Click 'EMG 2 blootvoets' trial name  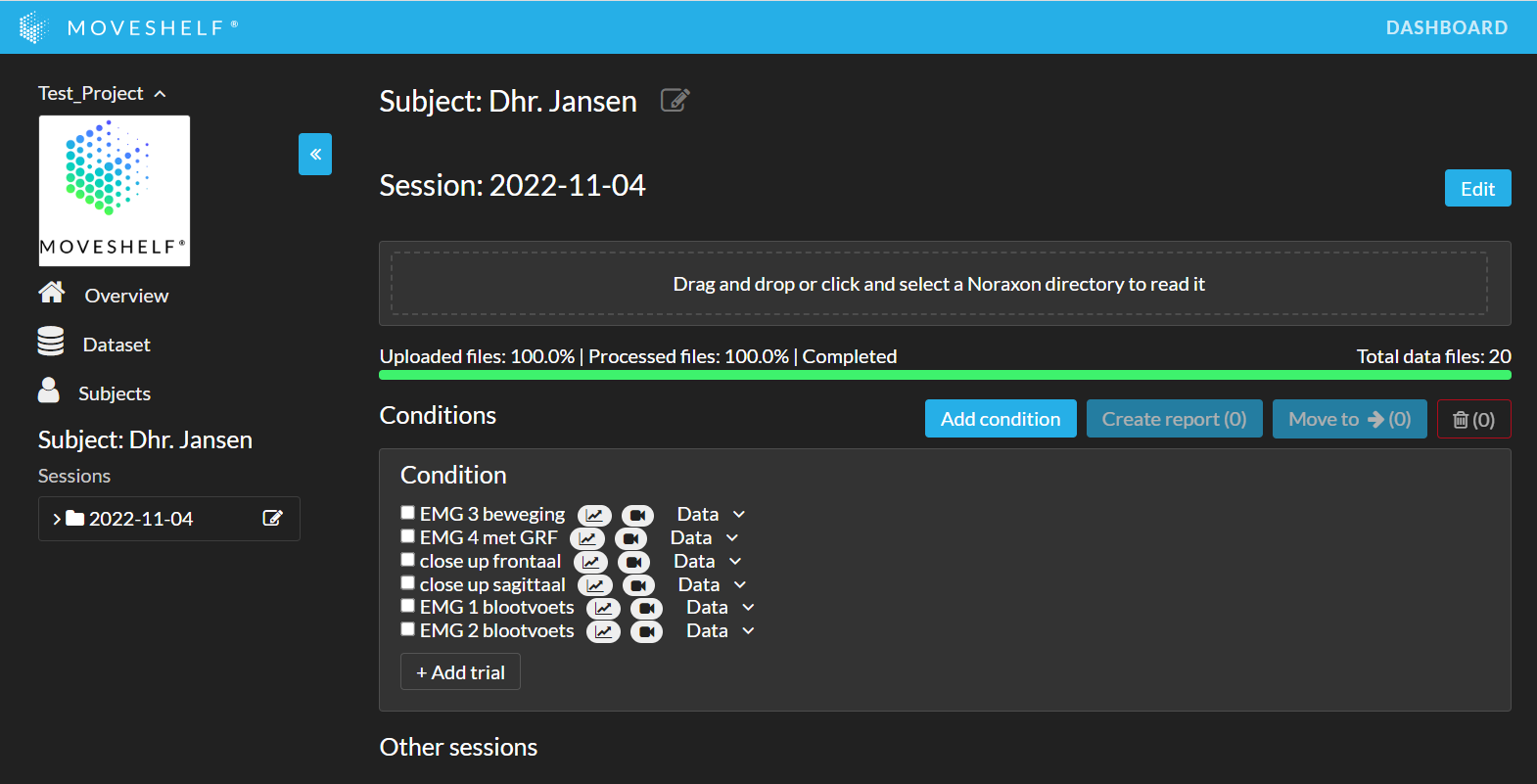[497, 630]
